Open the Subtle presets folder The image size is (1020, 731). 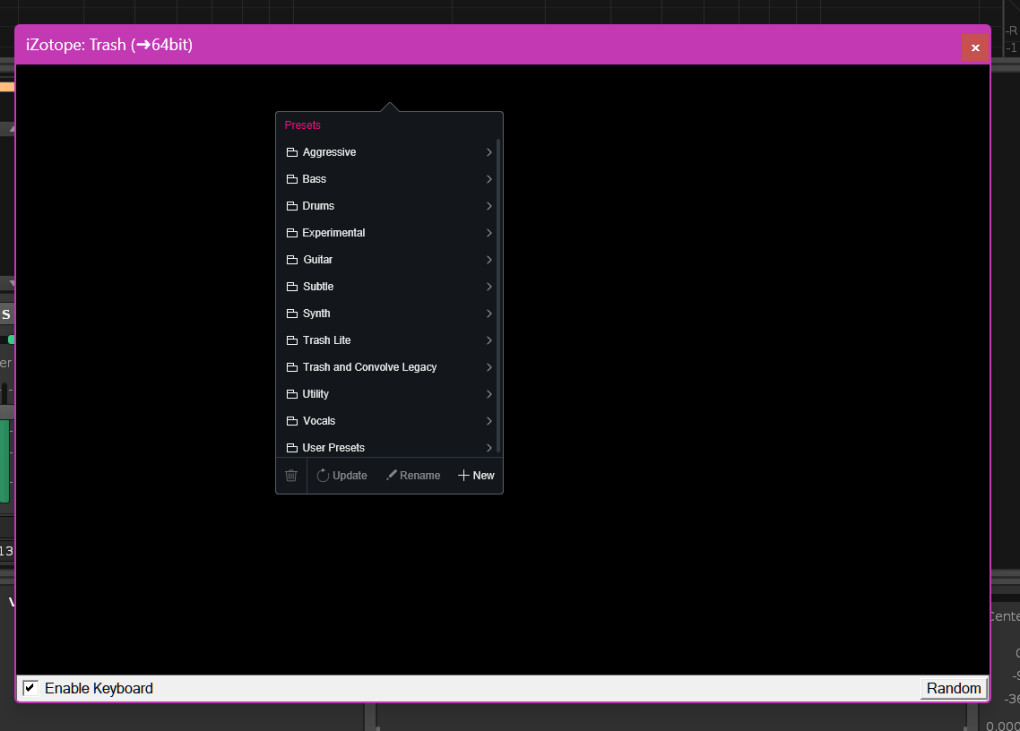pyautogui.click(x=388, y=286)
